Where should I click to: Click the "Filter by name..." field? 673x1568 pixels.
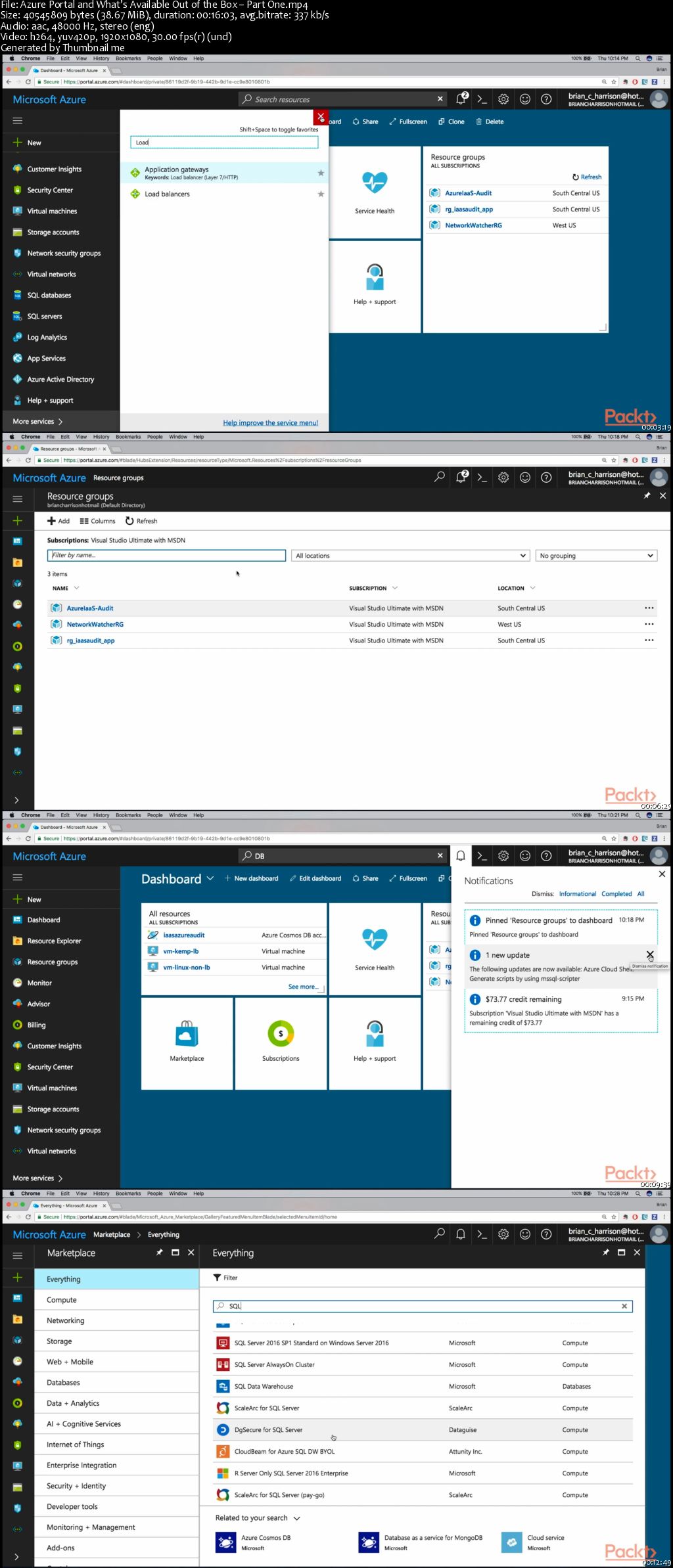tap(166, 555)
